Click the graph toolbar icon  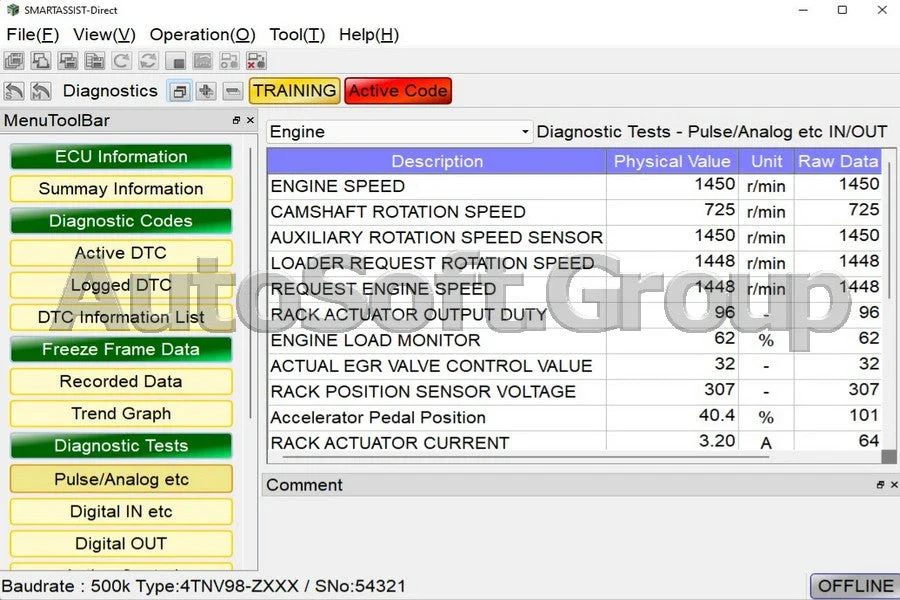click(x=202, y=60)
